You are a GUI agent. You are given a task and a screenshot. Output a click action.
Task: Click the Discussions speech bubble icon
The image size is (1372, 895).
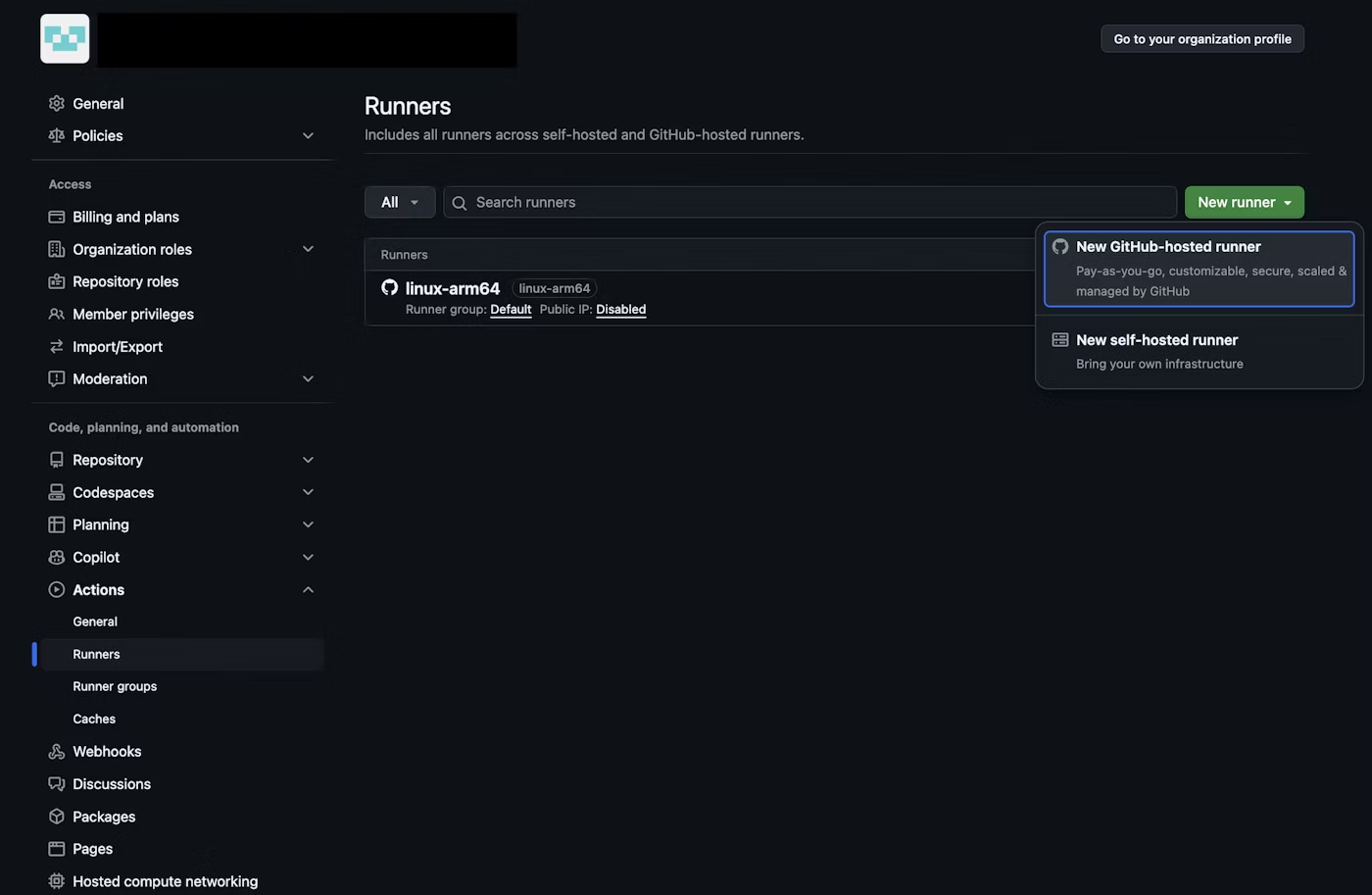[57, 783]
